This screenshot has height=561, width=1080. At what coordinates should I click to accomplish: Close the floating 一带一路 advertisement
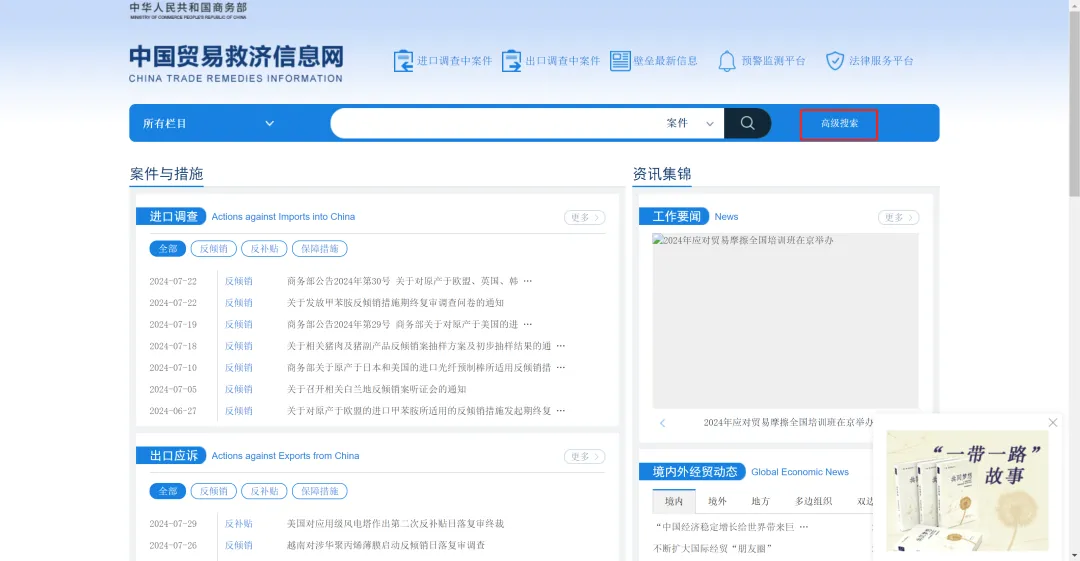pos(1052,423)
